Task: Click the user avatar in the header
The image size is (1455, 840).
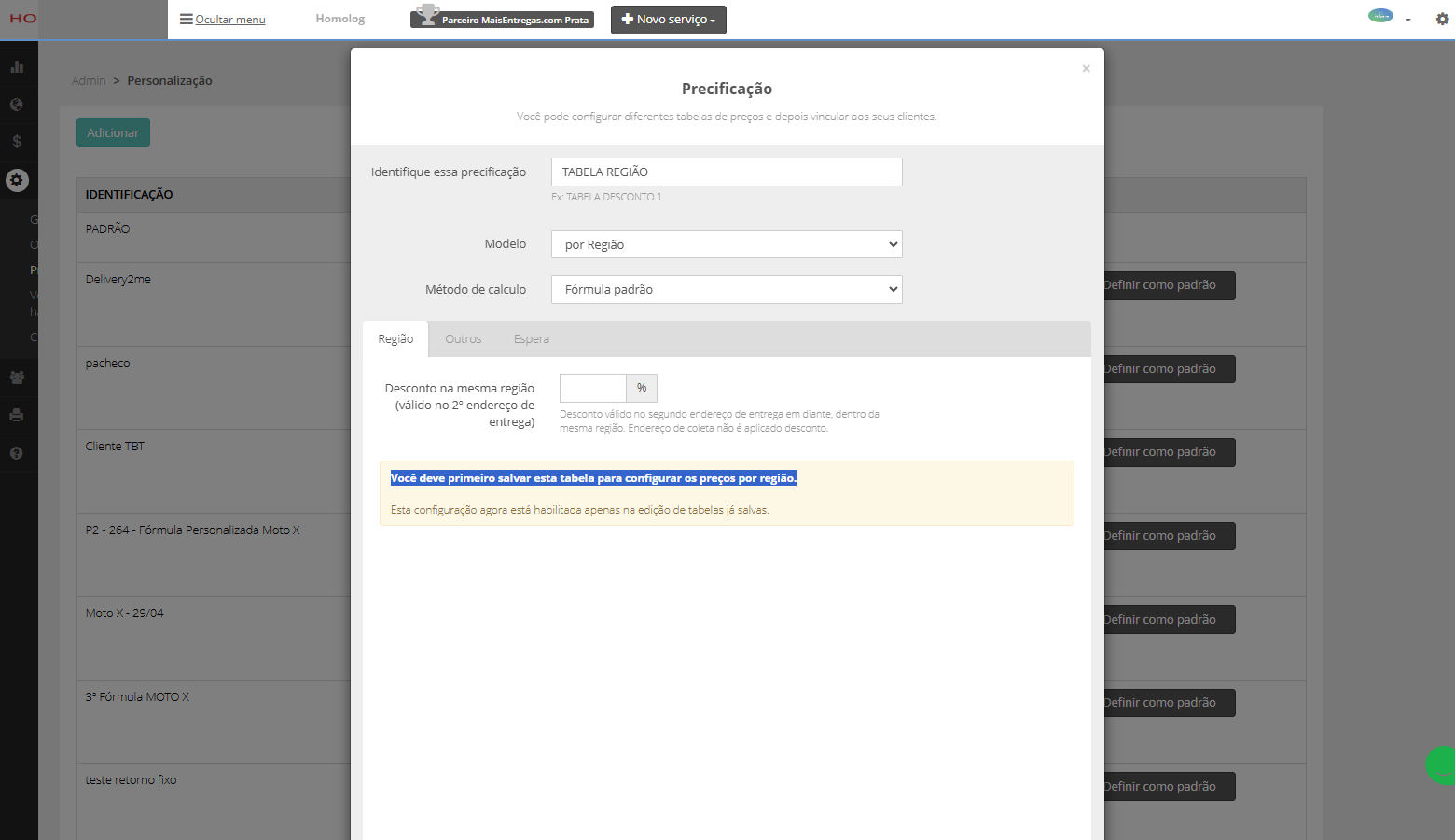Action: coord(1380,16)
